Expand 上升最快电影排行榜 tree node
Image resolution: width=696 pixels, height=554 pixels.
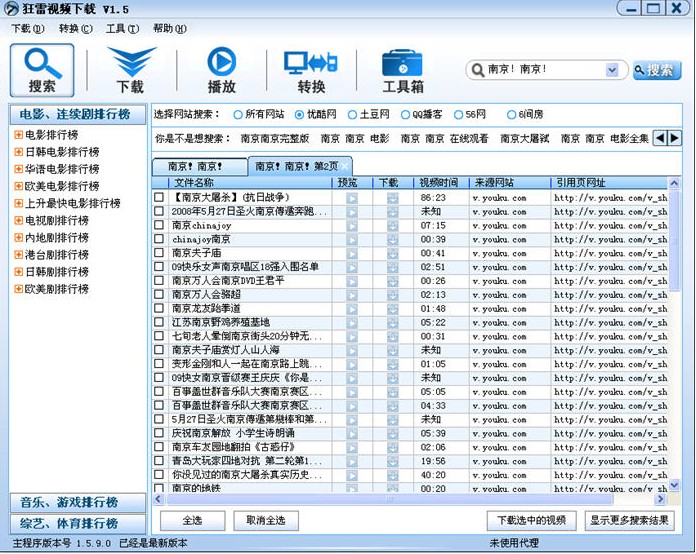[18, 203]
